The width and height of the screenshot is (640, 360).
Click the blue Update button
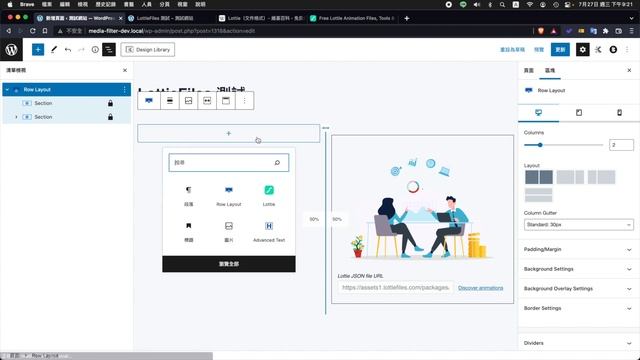[x=560, y=49]
